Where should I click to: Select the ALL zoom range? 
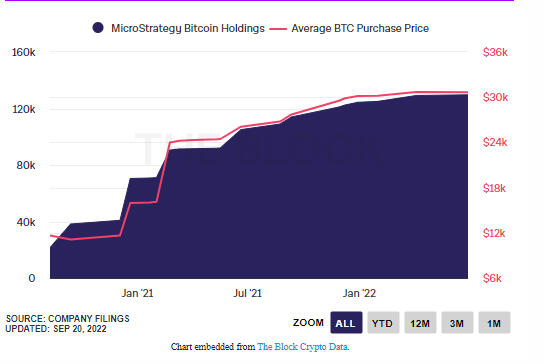(346, 323)
